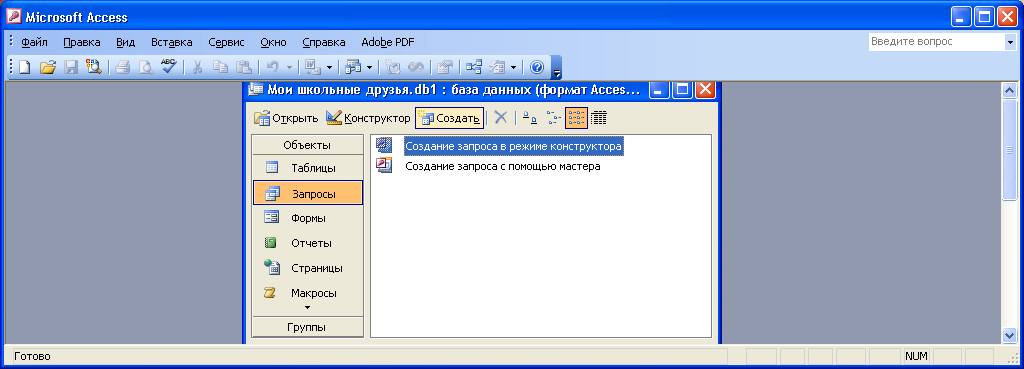This screenshot has height=369, width=1024.
Task: Click the Объекты header bar
Action: pyautogui.click(x=307, y=145)
